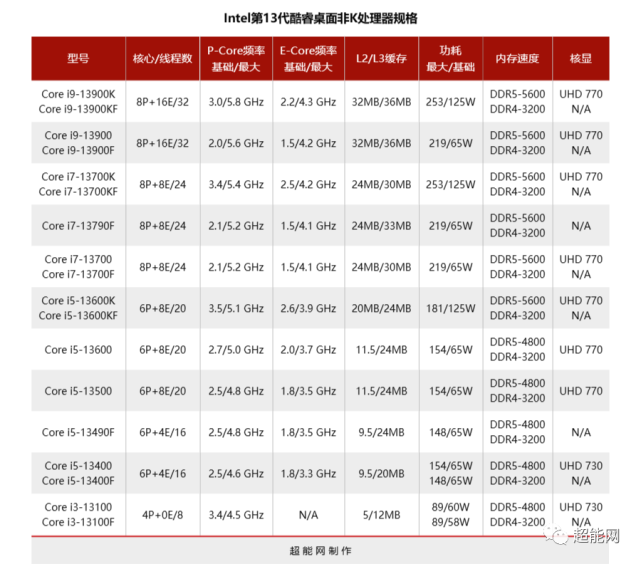Screen dimensions: 641x564
Task: Click the "3.4/4.5 GHz" P-Core frequency
Action: point(236,515)
